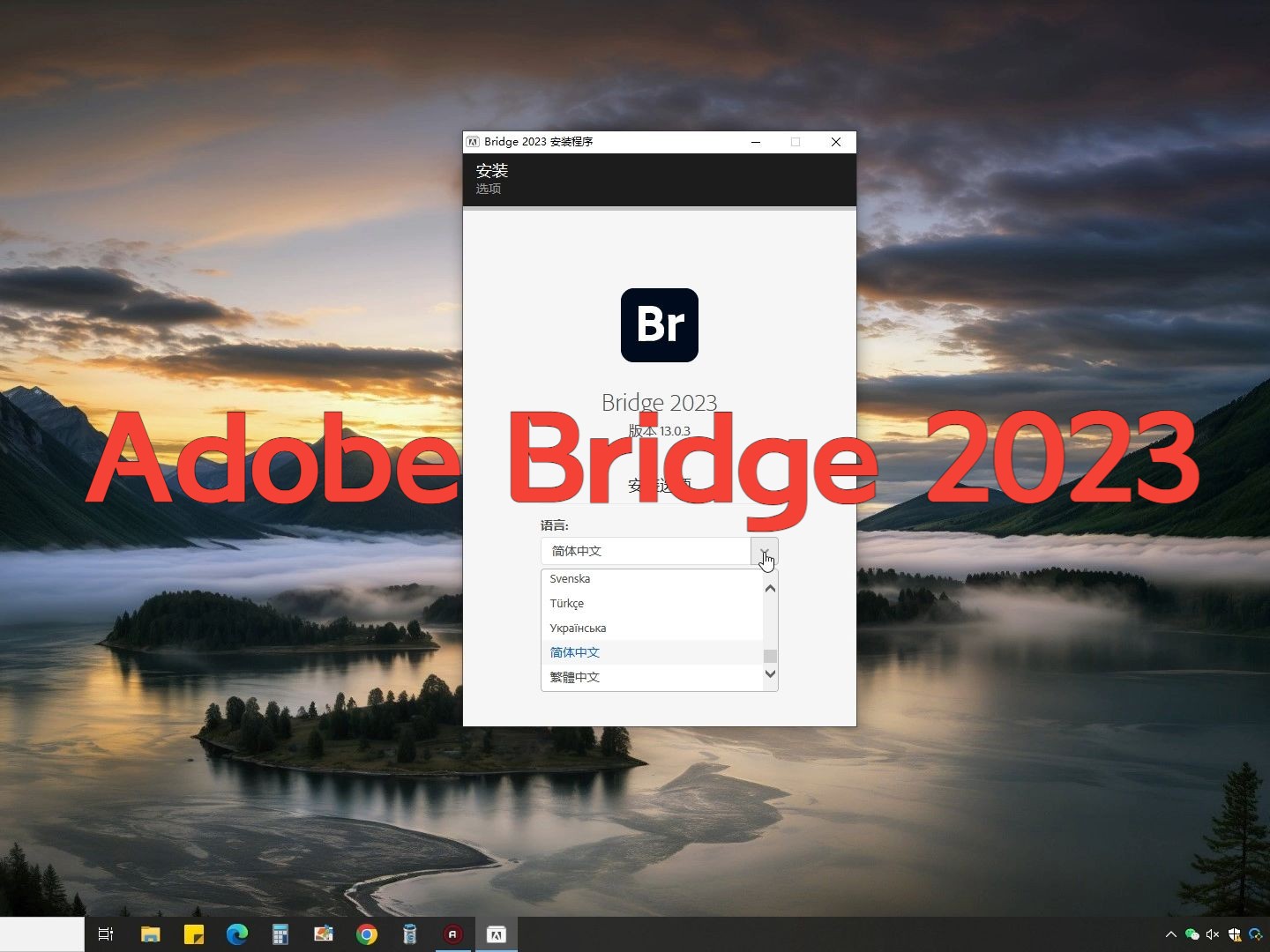This screenshot has width=1270, height=952.
Task: Open the recycle bin uninstaller taskbar icon
Action: click(409, 934)
